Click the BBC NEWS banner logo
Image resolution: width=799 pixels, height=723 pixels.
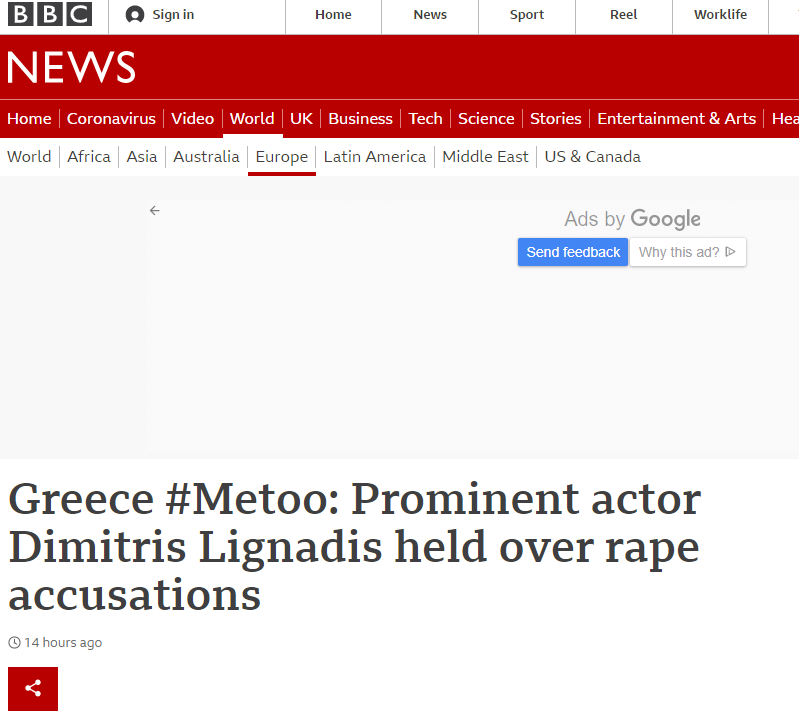click(71, 67)
